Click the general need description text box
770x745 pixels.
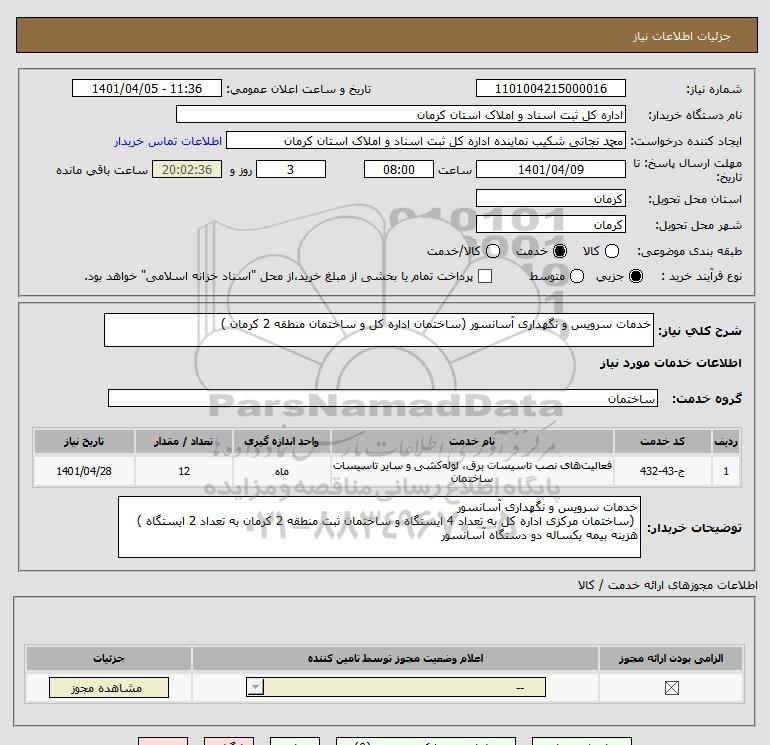[x=379, y=330]
